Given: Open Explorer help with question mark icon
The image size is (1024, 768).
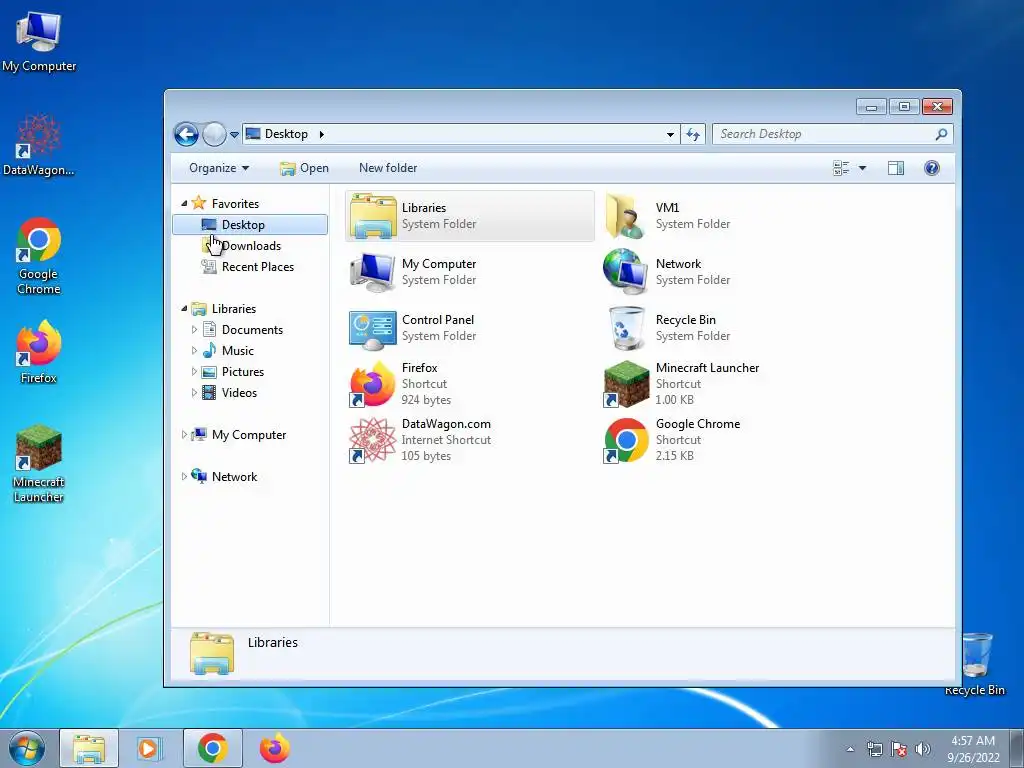Looking at the screenshot, I should [x=932, y=168].
